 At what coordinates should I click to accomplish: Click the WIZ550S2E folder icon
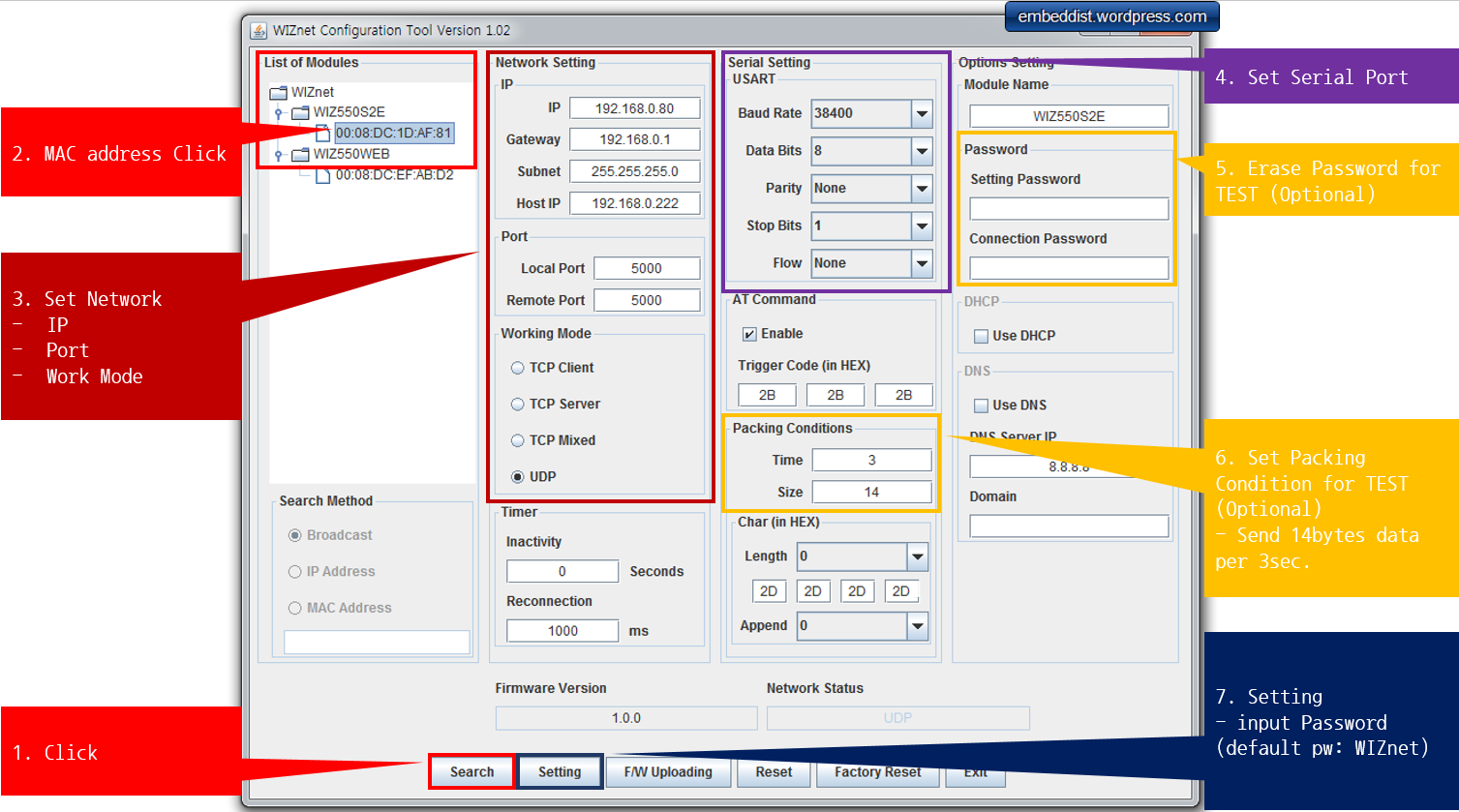(x=300, y=112)
